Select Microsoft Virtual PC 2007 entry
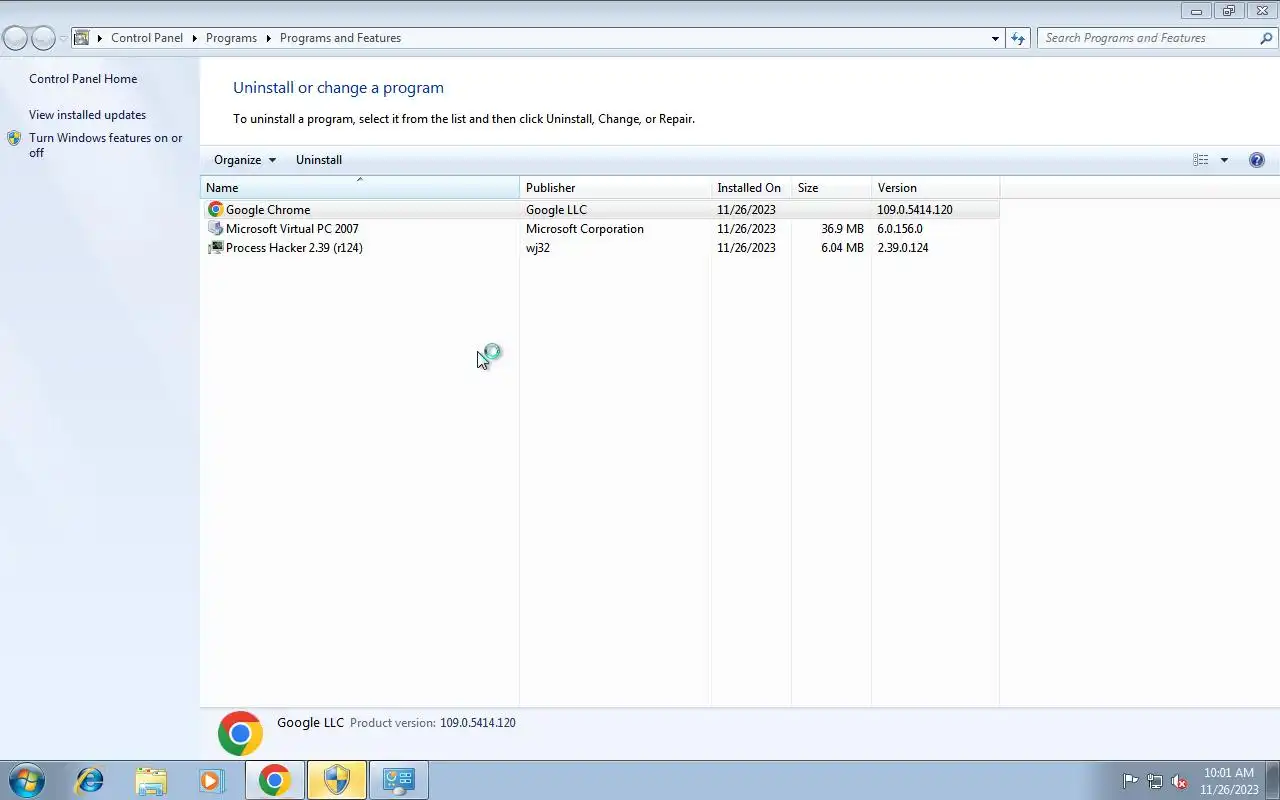The image size is (1280, 800). coord(292,229)
